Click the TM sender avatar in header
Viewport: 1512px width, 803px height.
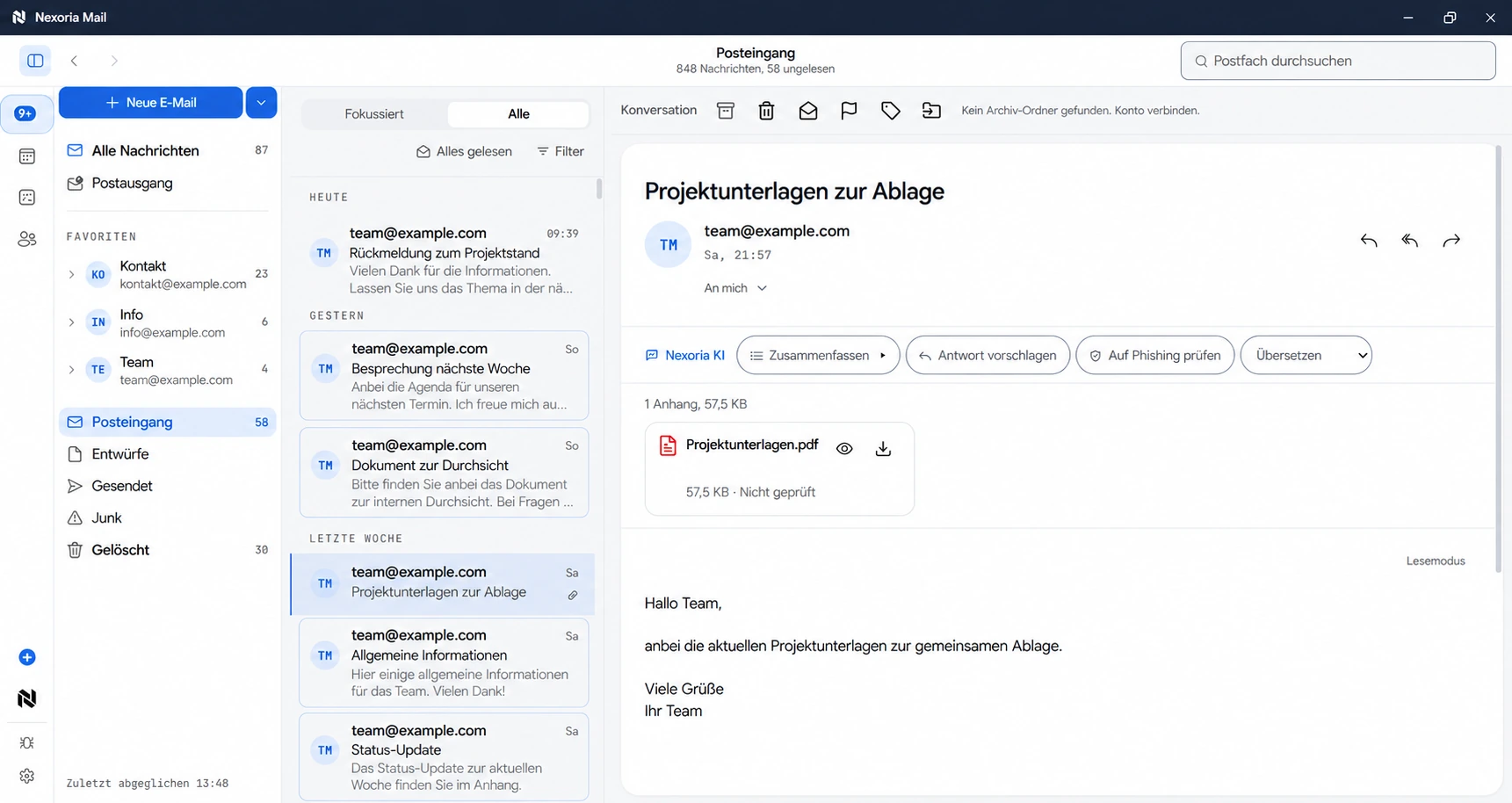[x=669, y=245]
